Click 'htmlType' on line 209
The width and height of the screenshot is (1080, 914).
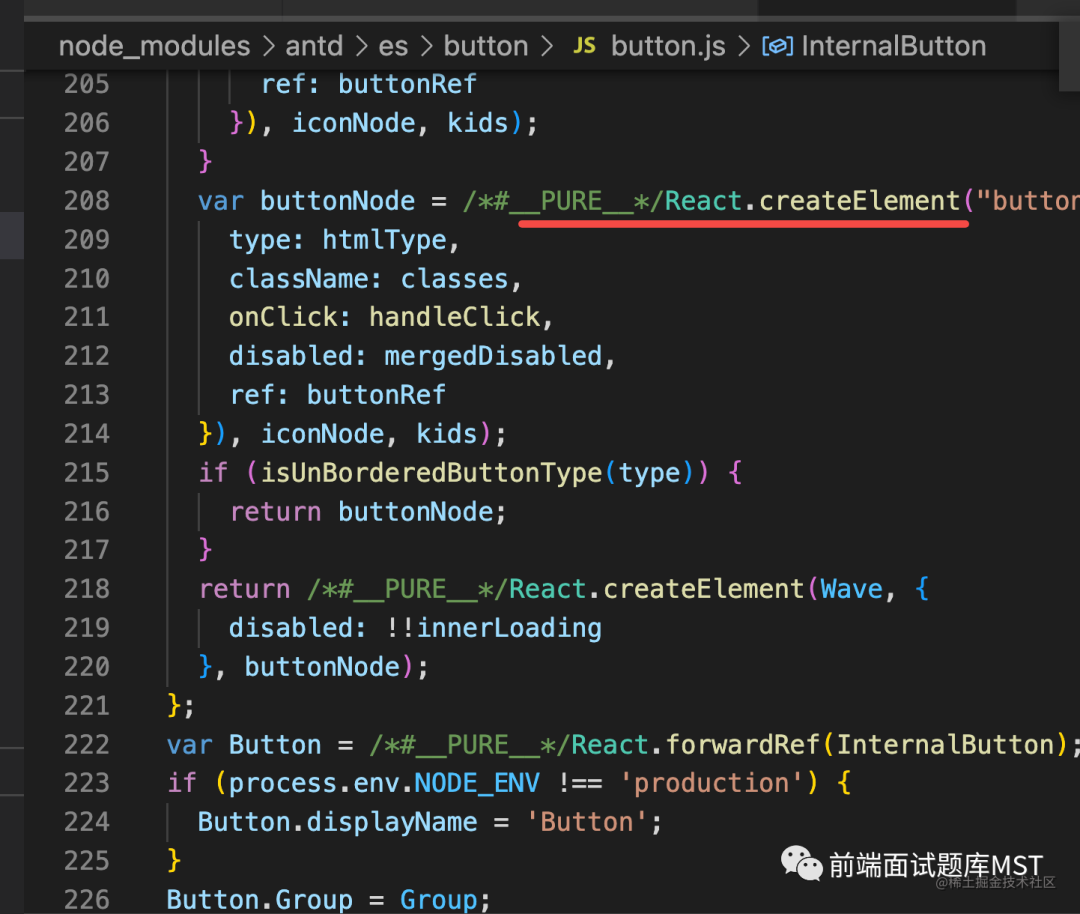coord(384,240)
